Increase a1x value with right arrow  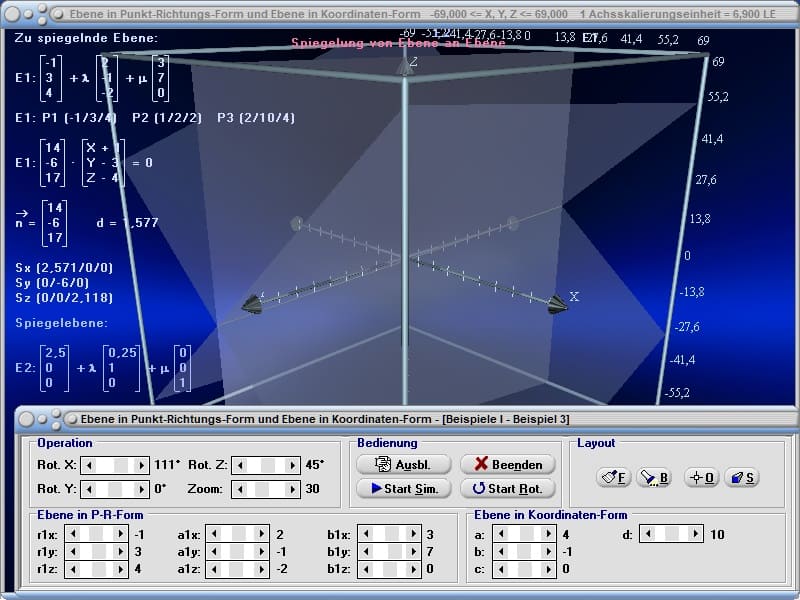[262, 534]
